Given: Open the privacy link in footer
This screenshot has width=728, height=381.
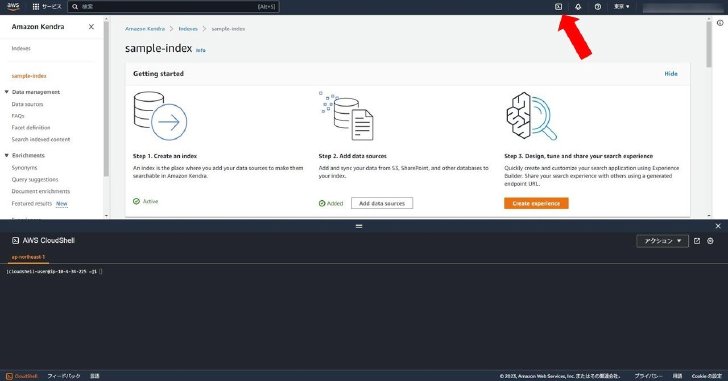Looking at the screenshot, I should (648, 376).
